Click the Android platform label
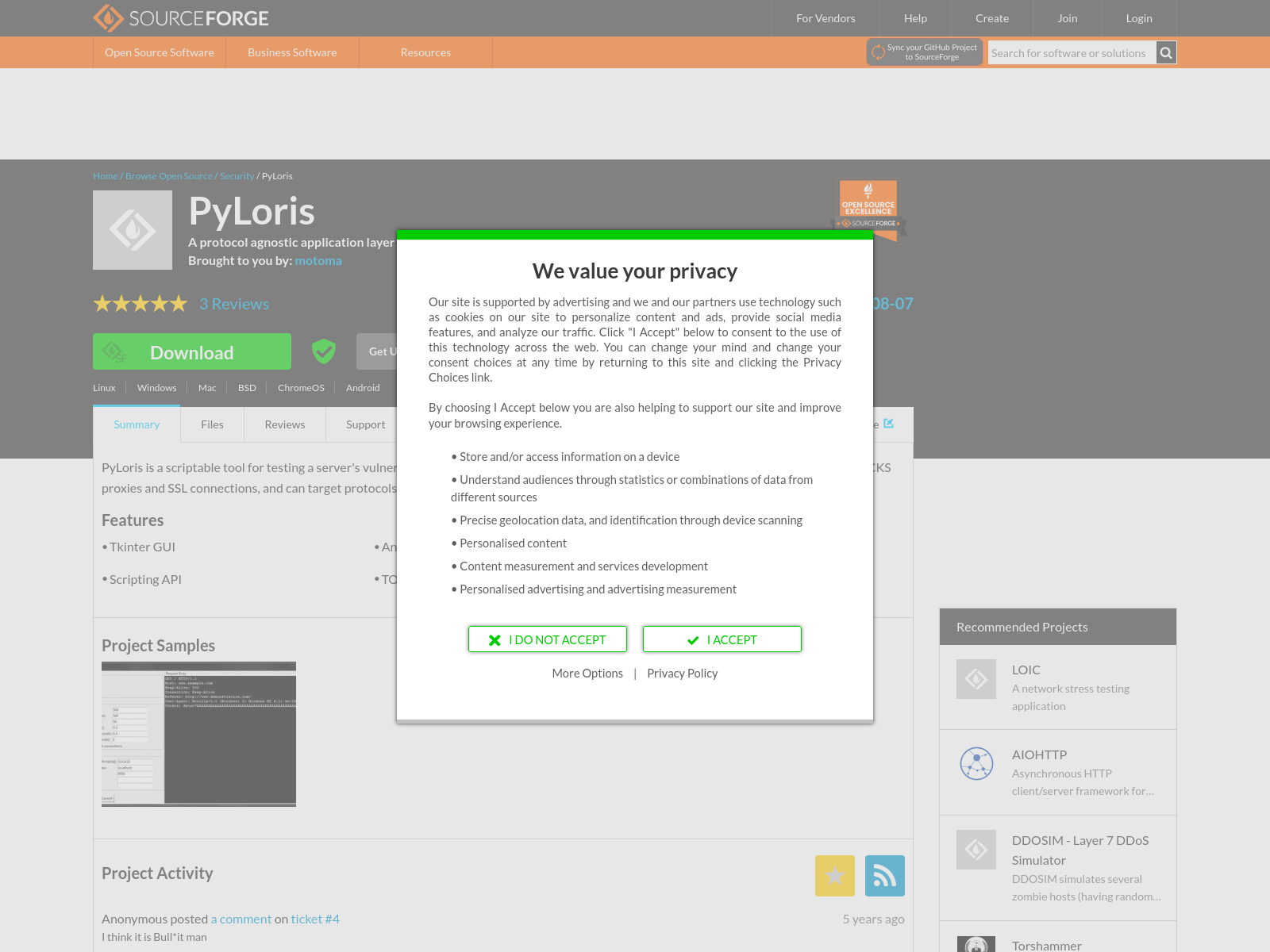Screen dimensions: 1270x952 click(363, 388)
